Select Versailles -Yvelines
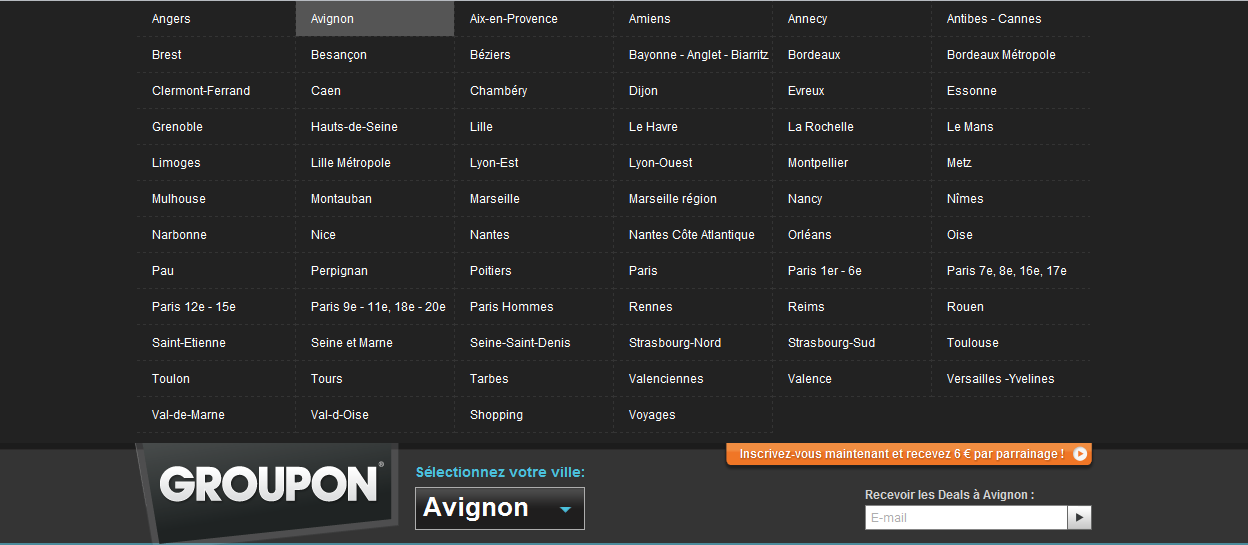Image resolution: width=1248 pixels, height=545 pixels. tap(1000, 379)
